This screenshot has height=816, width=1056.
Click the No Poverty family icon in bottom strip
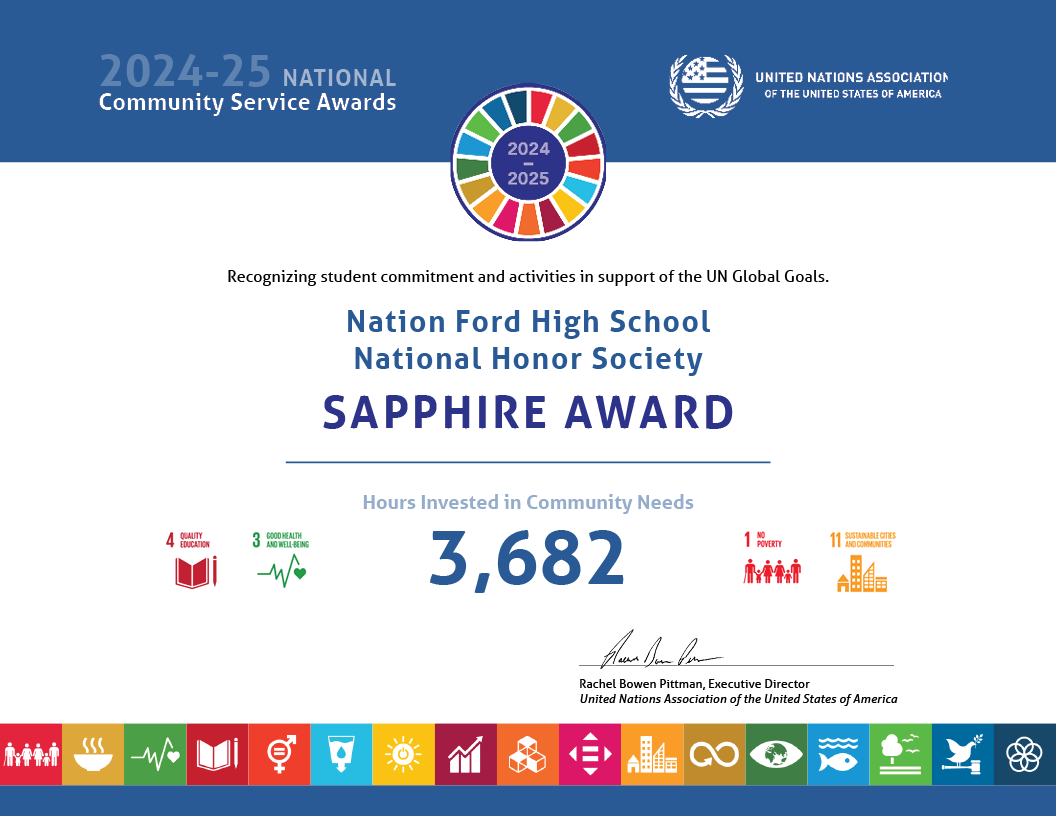31,754
